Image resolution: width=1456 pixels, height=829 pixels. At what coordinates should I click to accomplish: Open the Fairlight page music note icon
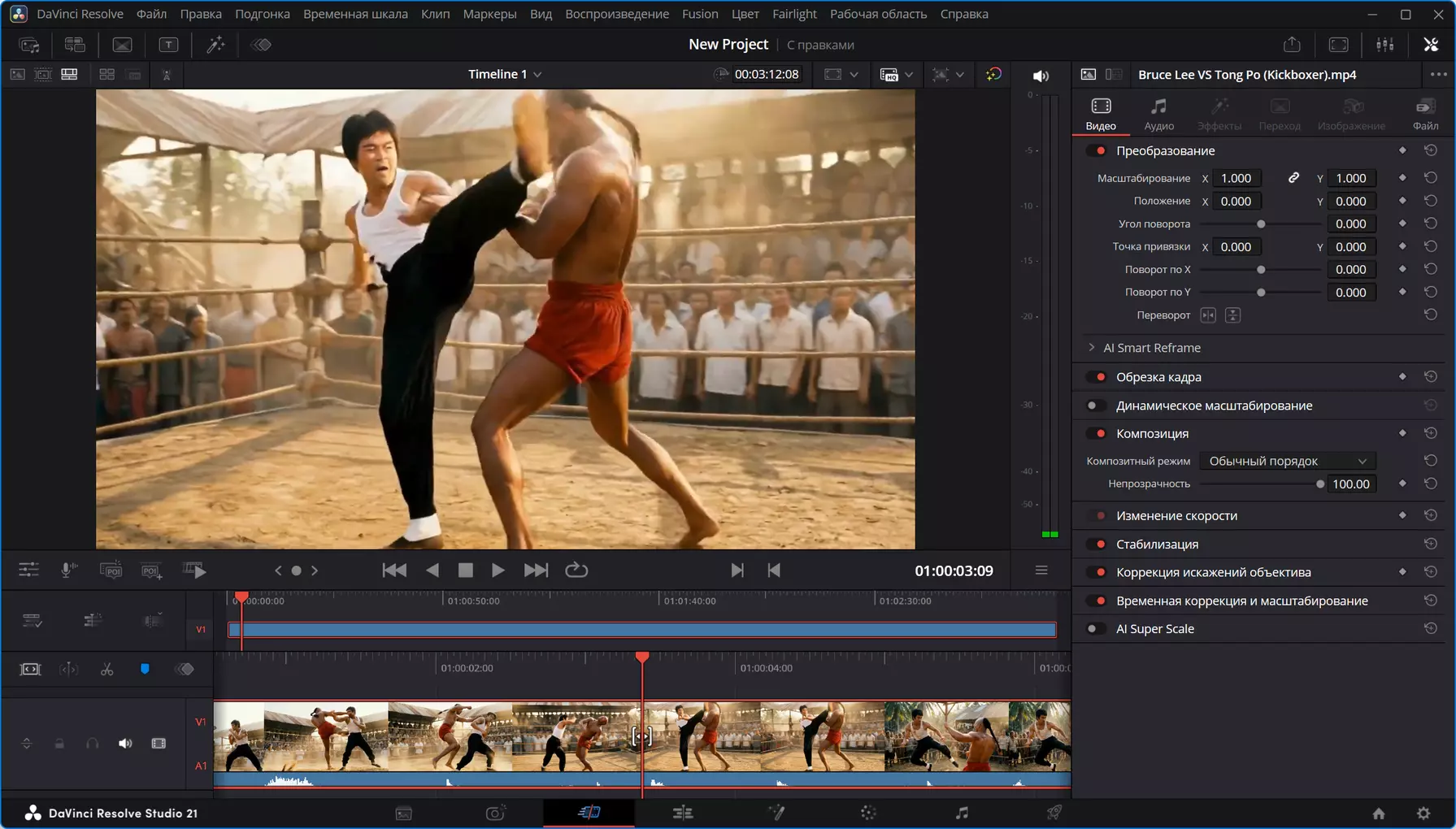[x=962, y=813]
